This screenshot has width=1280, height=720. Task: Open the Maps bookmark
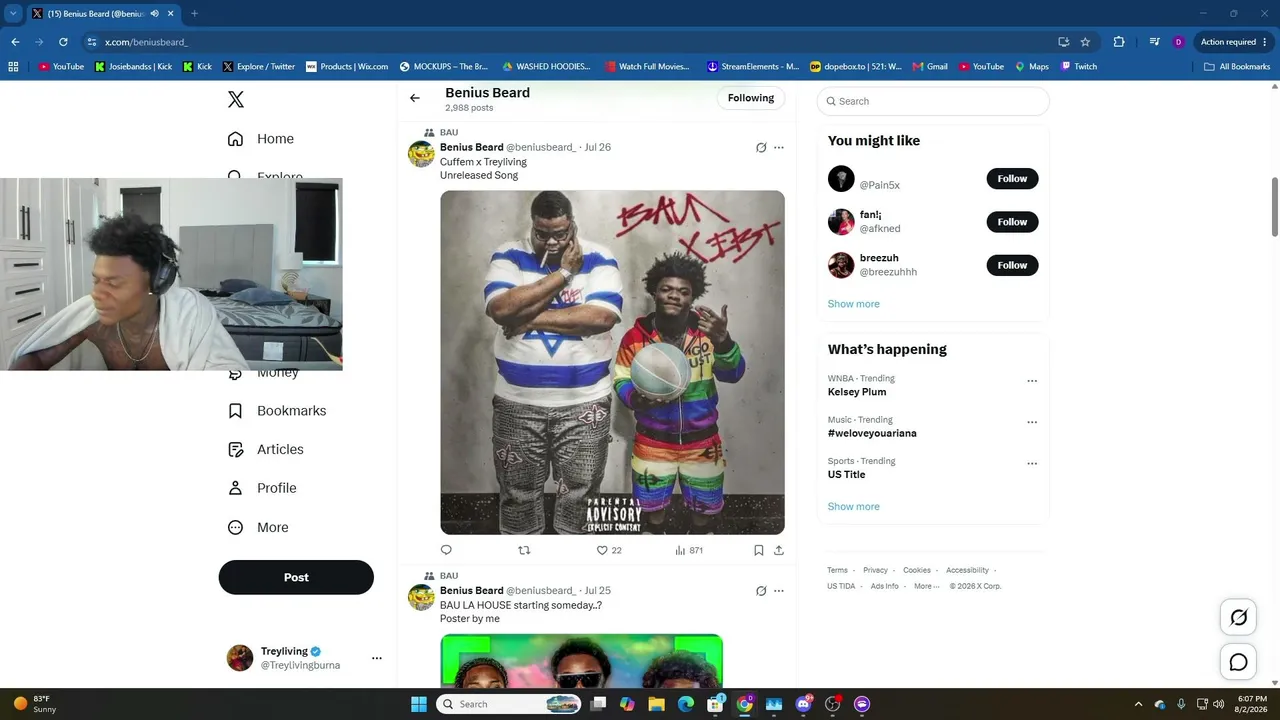click(1032, 67)
